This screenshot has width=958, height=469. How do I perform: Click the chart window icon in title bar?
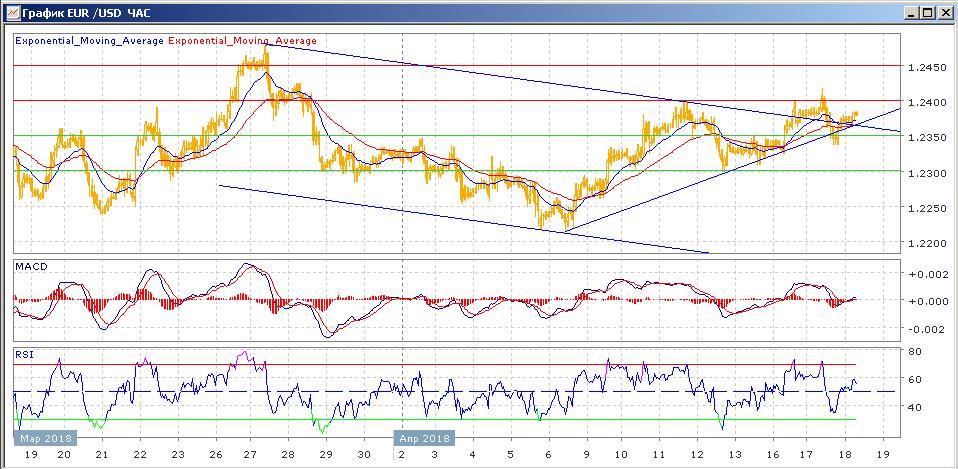(x=12, y=12)
